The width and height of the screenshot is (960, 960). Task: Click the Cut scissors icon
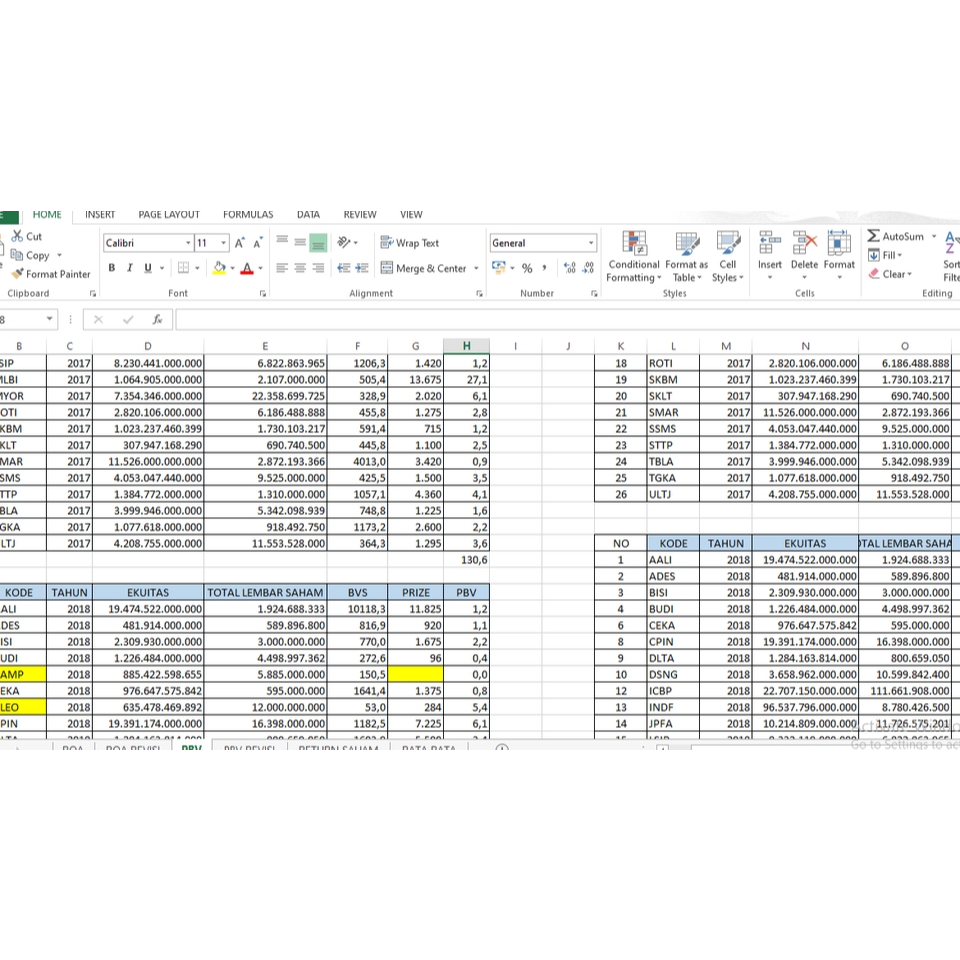click(x=17, y=236)
